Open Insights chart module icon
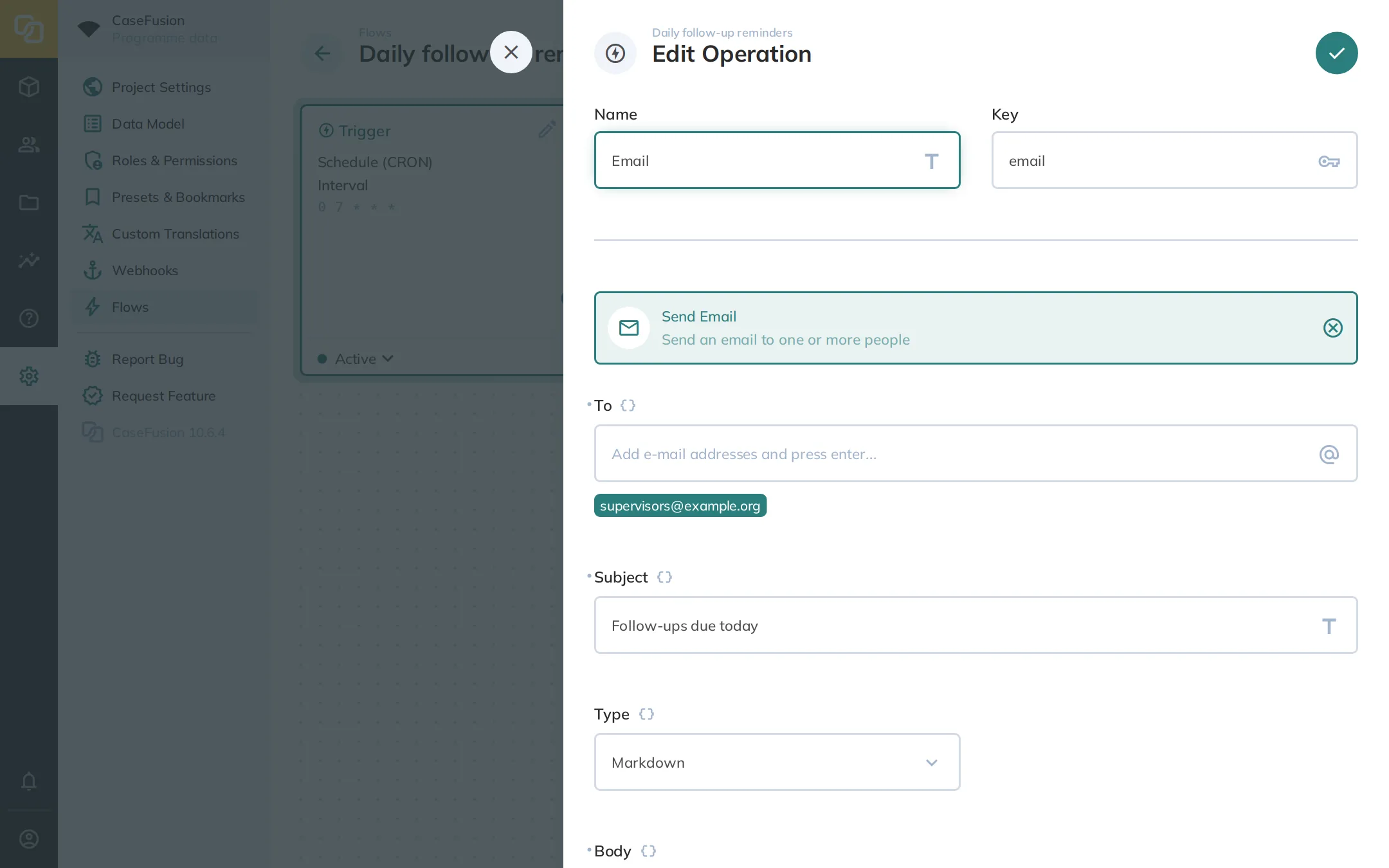Screen dimensions: 1389x868 [29, 260]
